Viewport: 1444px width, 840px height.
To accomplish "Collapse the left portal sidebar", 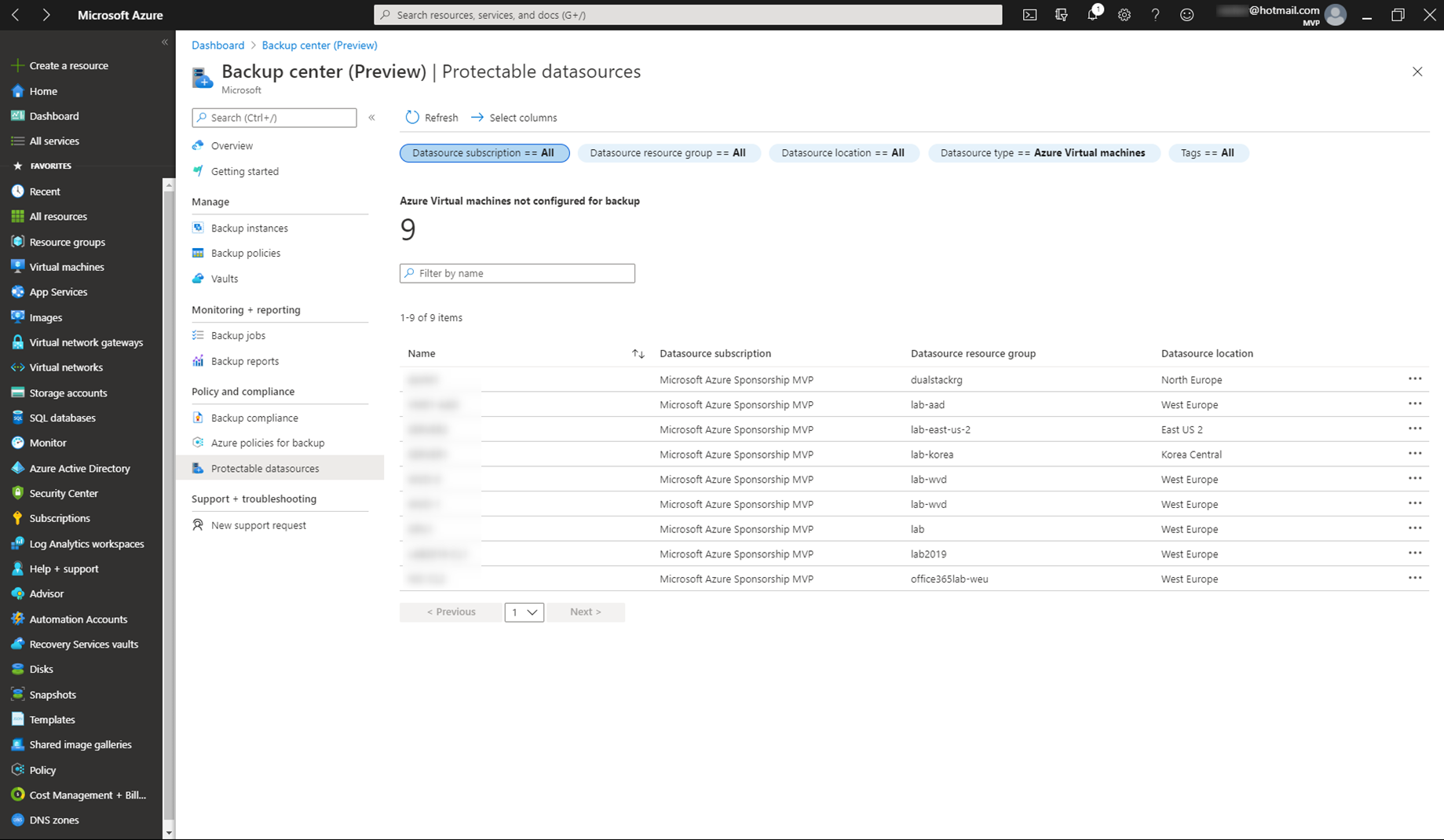I will point(165,42).
